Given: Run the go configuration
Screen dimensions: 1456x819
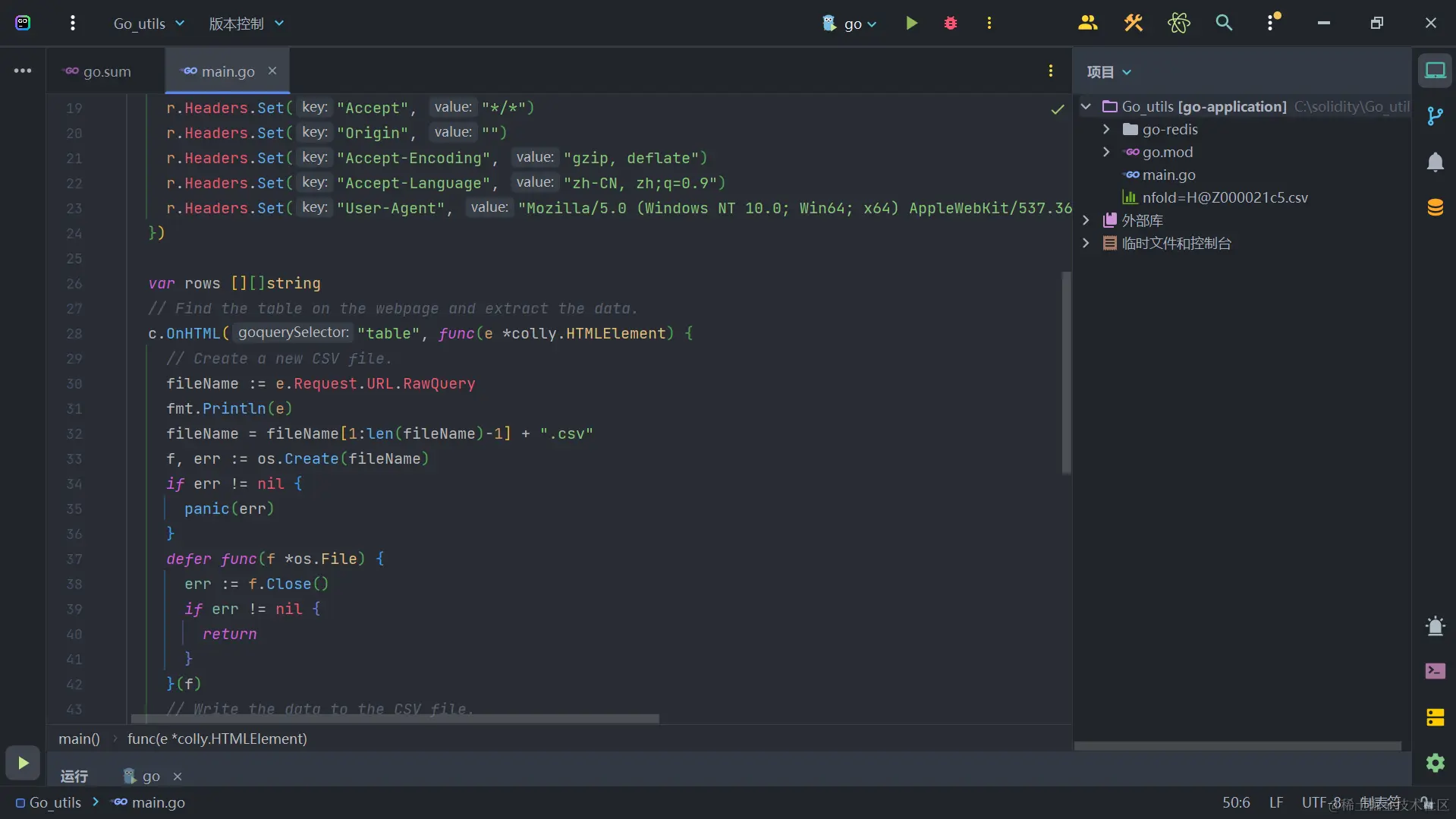Looking at the screenshot, I should [x=911, y=23].
